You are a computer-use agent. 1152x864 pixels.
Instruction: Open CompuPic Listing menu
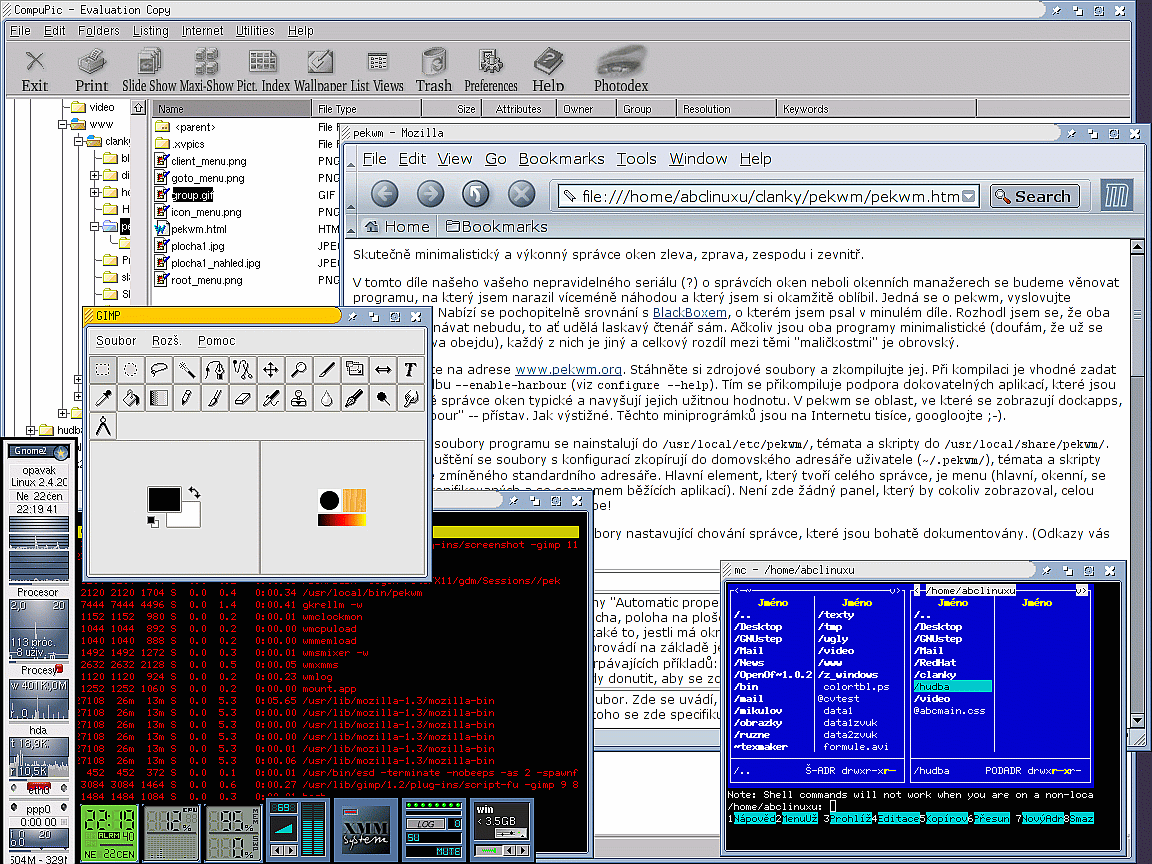tap(151, 31)
